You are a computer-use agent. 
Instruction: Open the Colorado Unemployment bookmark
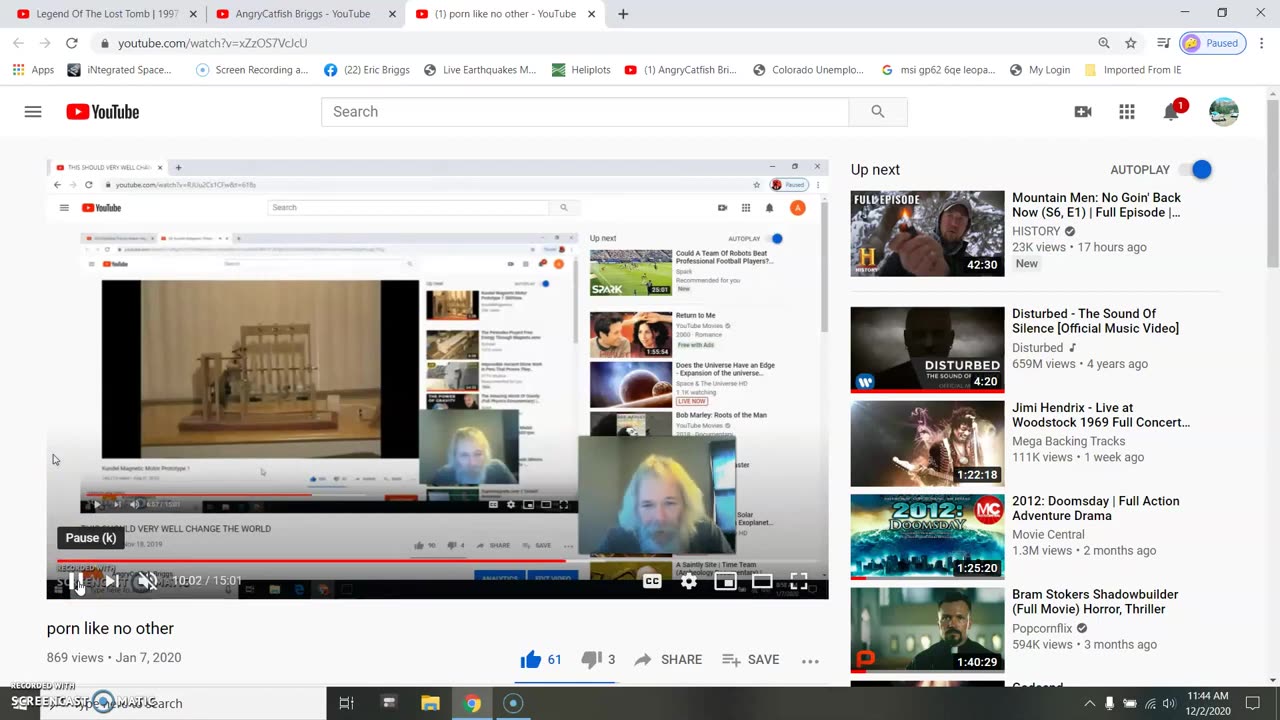pyautogui.click(x=808, y=70)
